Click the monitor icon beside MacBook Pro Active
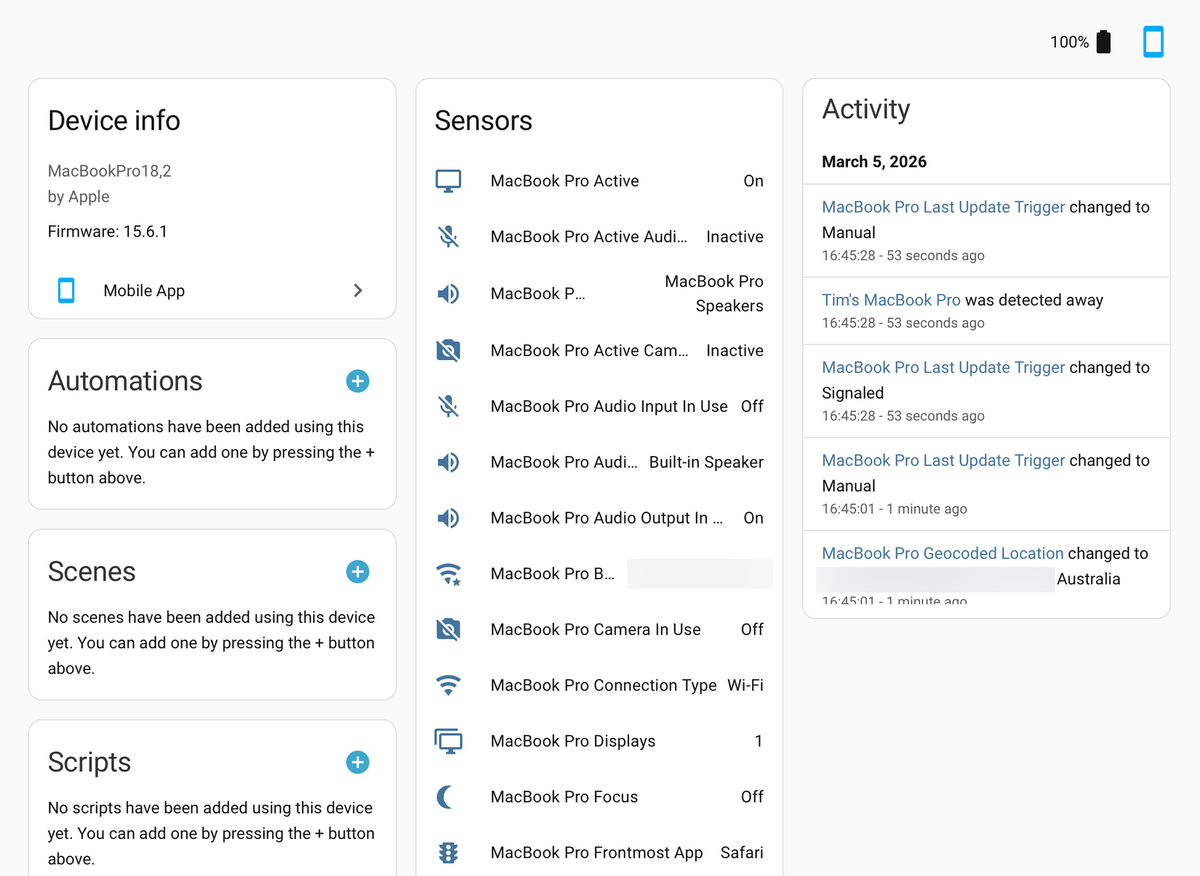1200x876 pixels. [x=448, y=181]
